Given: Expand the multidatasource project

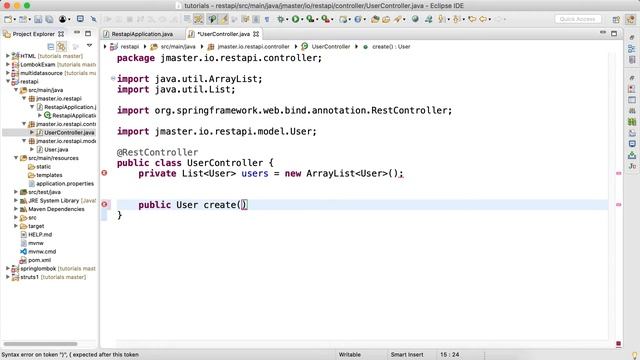Looking at the screenshot, I should pos(8,73).
